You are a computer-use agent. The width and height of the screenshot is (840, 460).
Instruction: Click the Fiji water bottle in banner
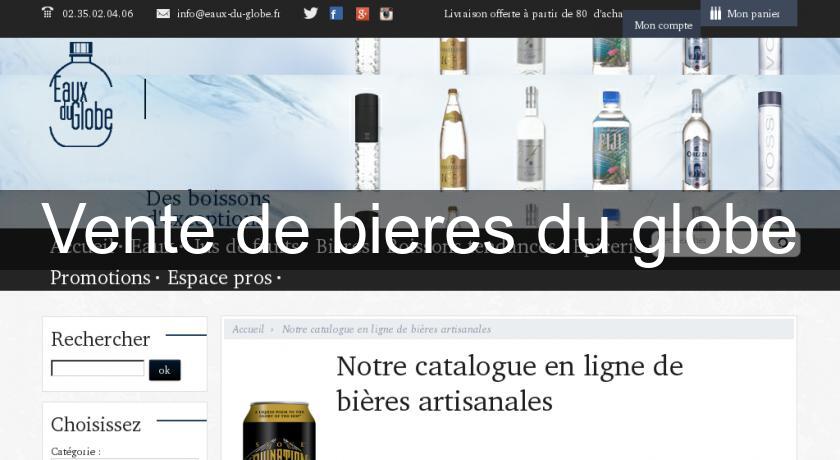611,140
